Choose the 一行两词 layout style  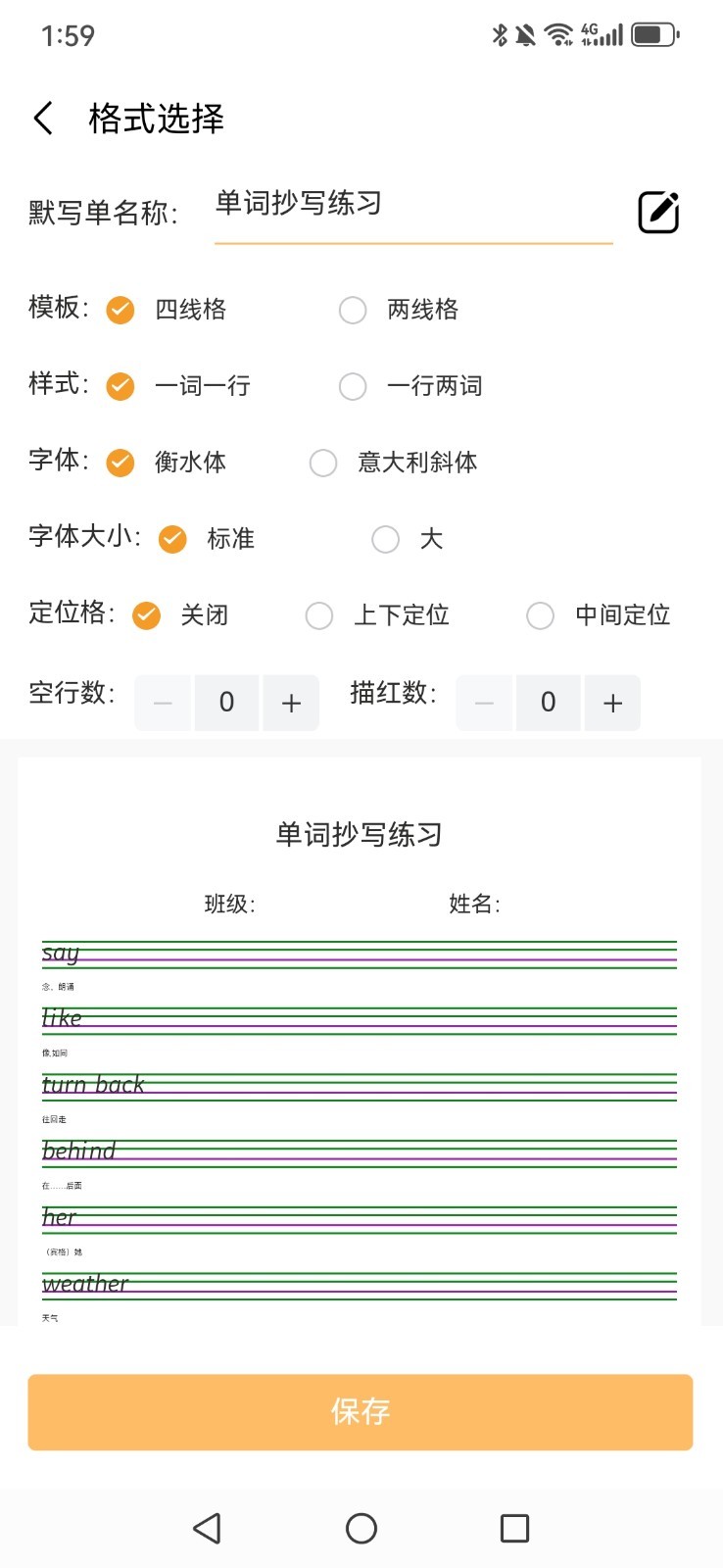(353, 386)
